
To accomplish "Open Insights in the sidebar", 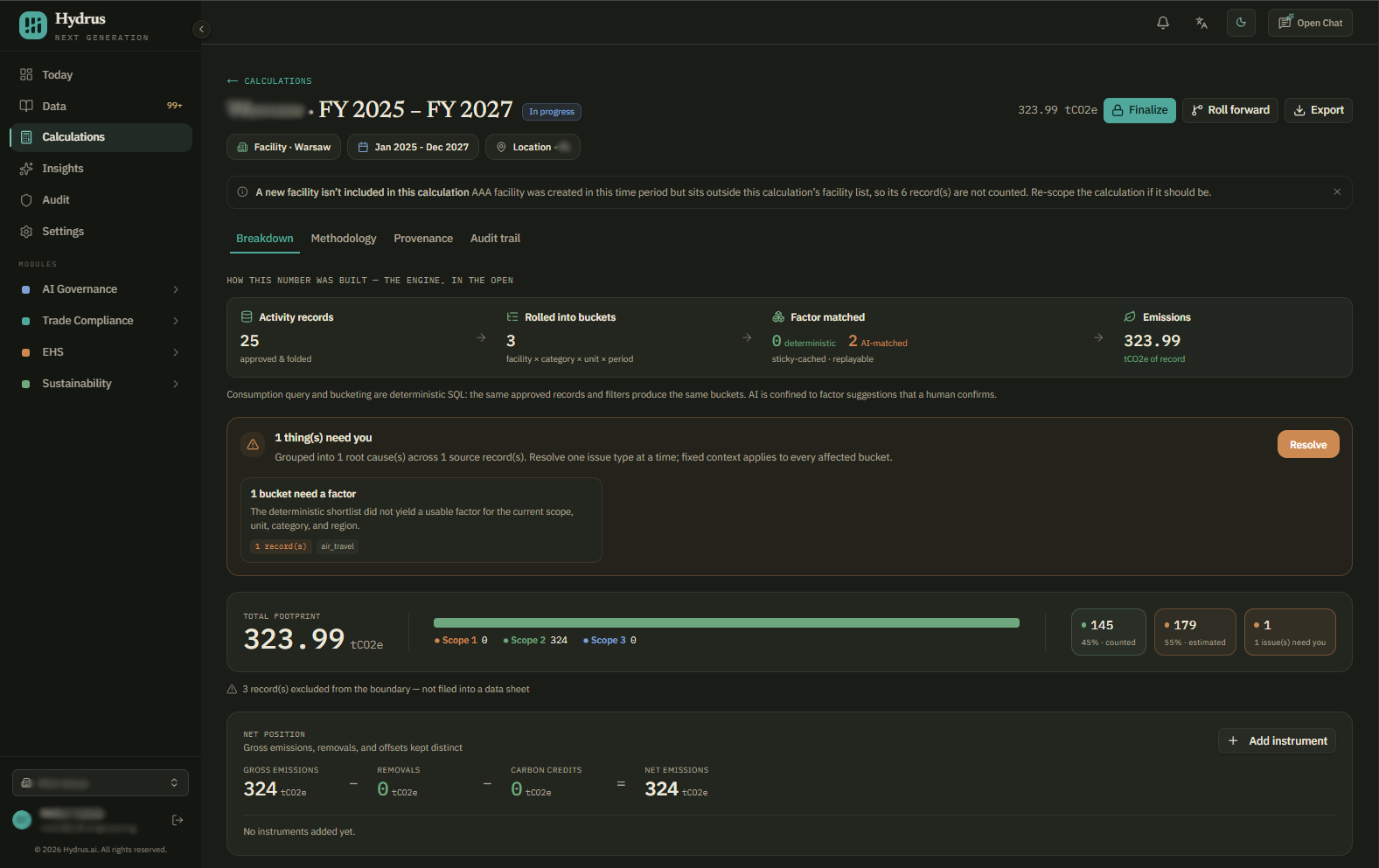I will (x=101, y=169).
